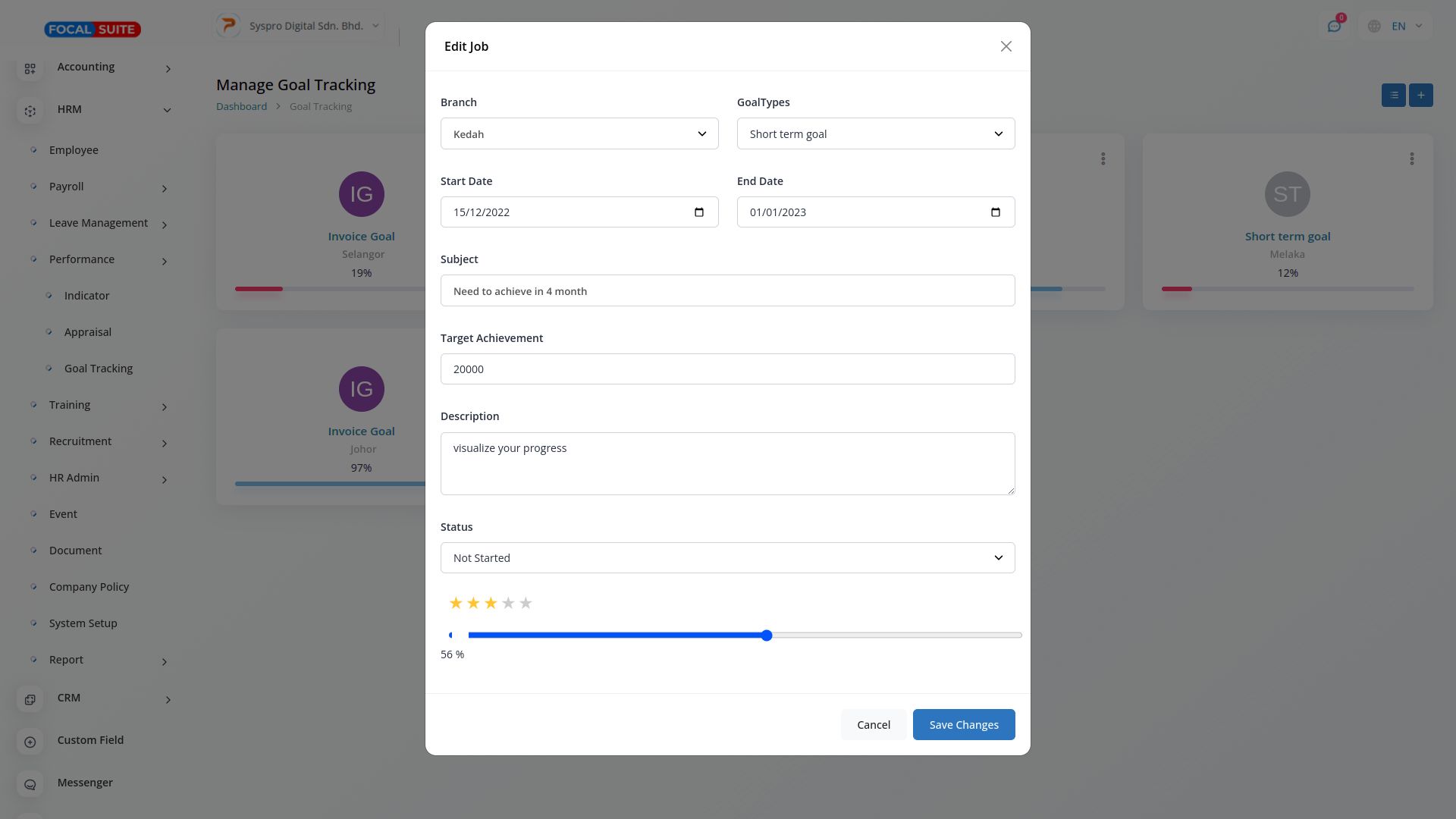Click the plus create goal icon
The width and height of the screenshot is (1456, 819).
(x=1420, y=95)
